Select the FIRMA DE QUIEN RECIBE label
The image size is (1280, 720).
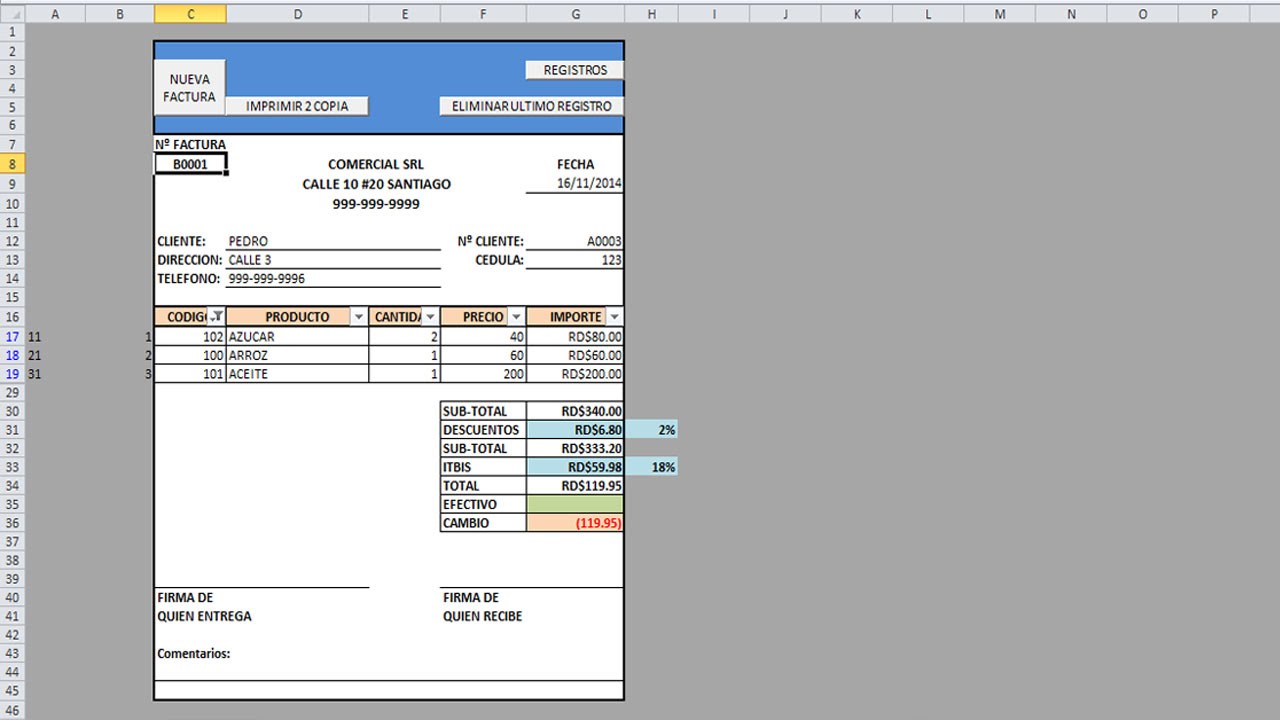(483, 607)
